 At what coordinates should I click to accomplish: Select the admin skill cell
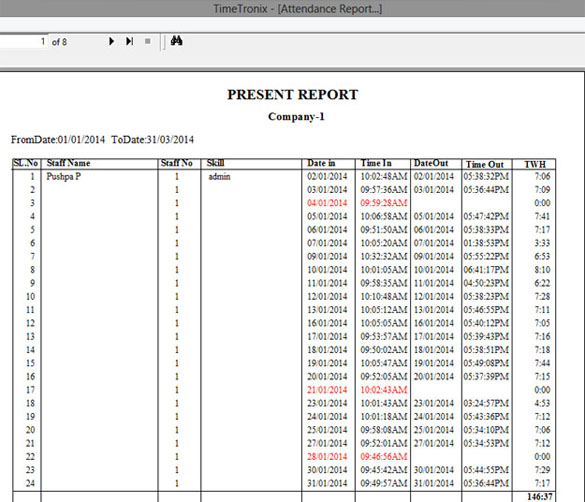click(x=219, y=176)
